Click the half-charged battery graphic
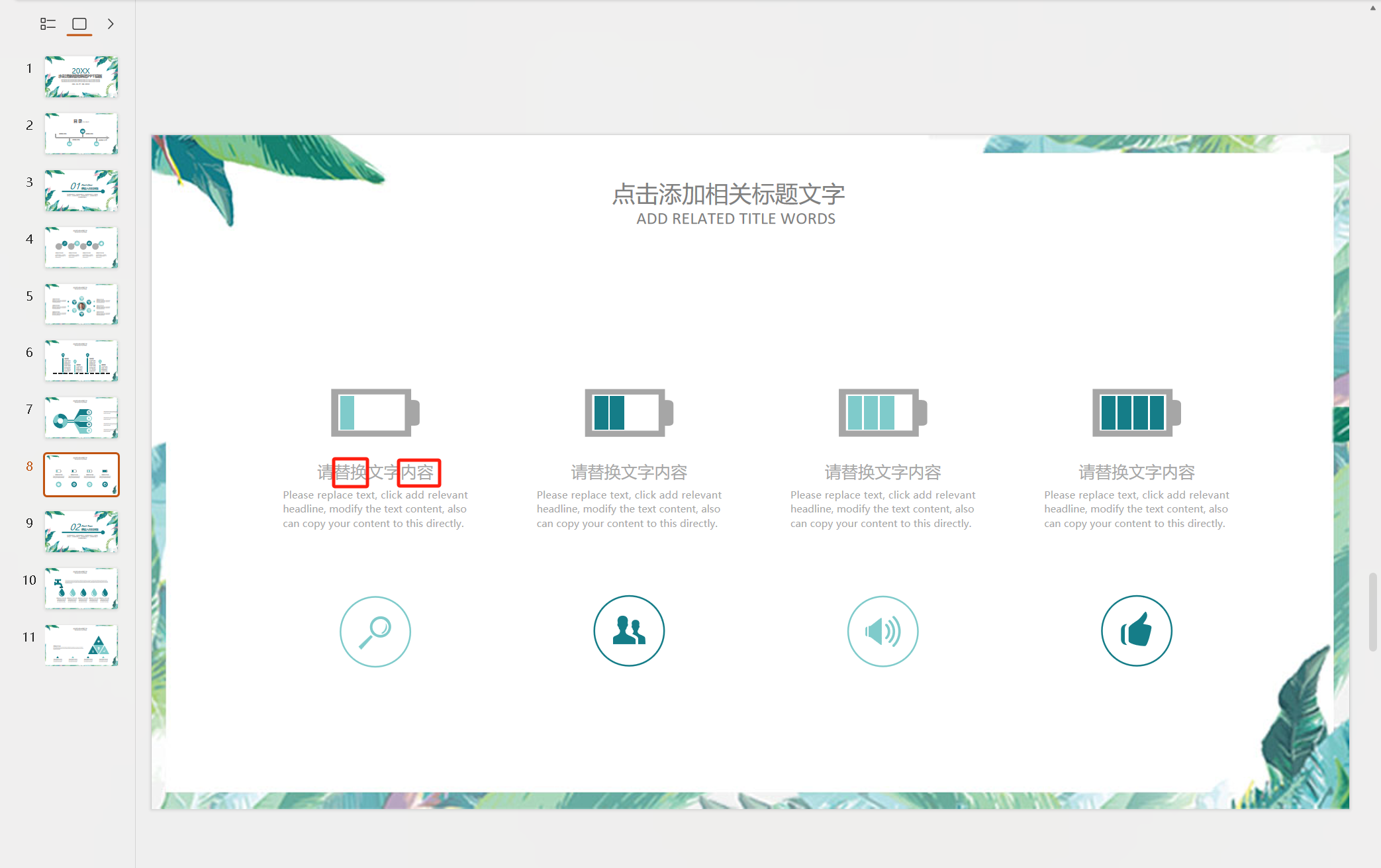The width and height of the screenshot is (1381, 868). (x=628, y=412)
